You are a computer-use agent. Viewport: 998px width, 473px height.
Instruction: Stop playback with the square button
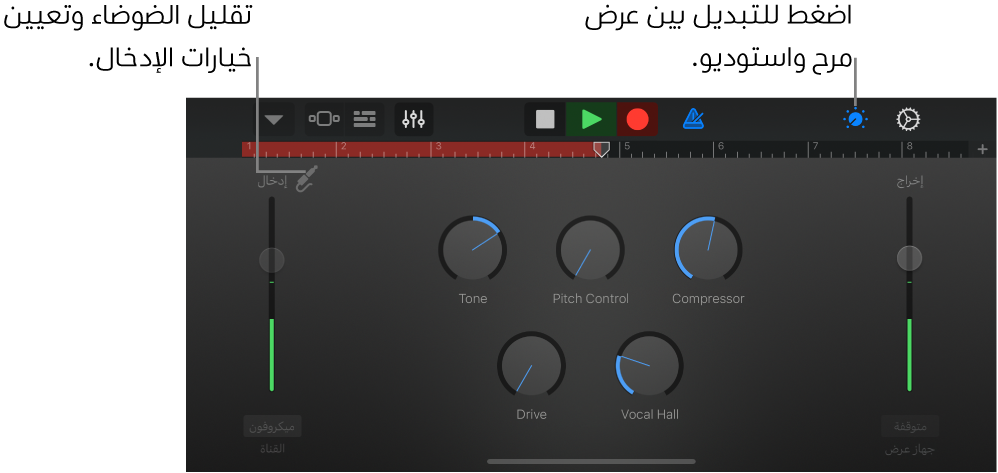tap(545, 119)
